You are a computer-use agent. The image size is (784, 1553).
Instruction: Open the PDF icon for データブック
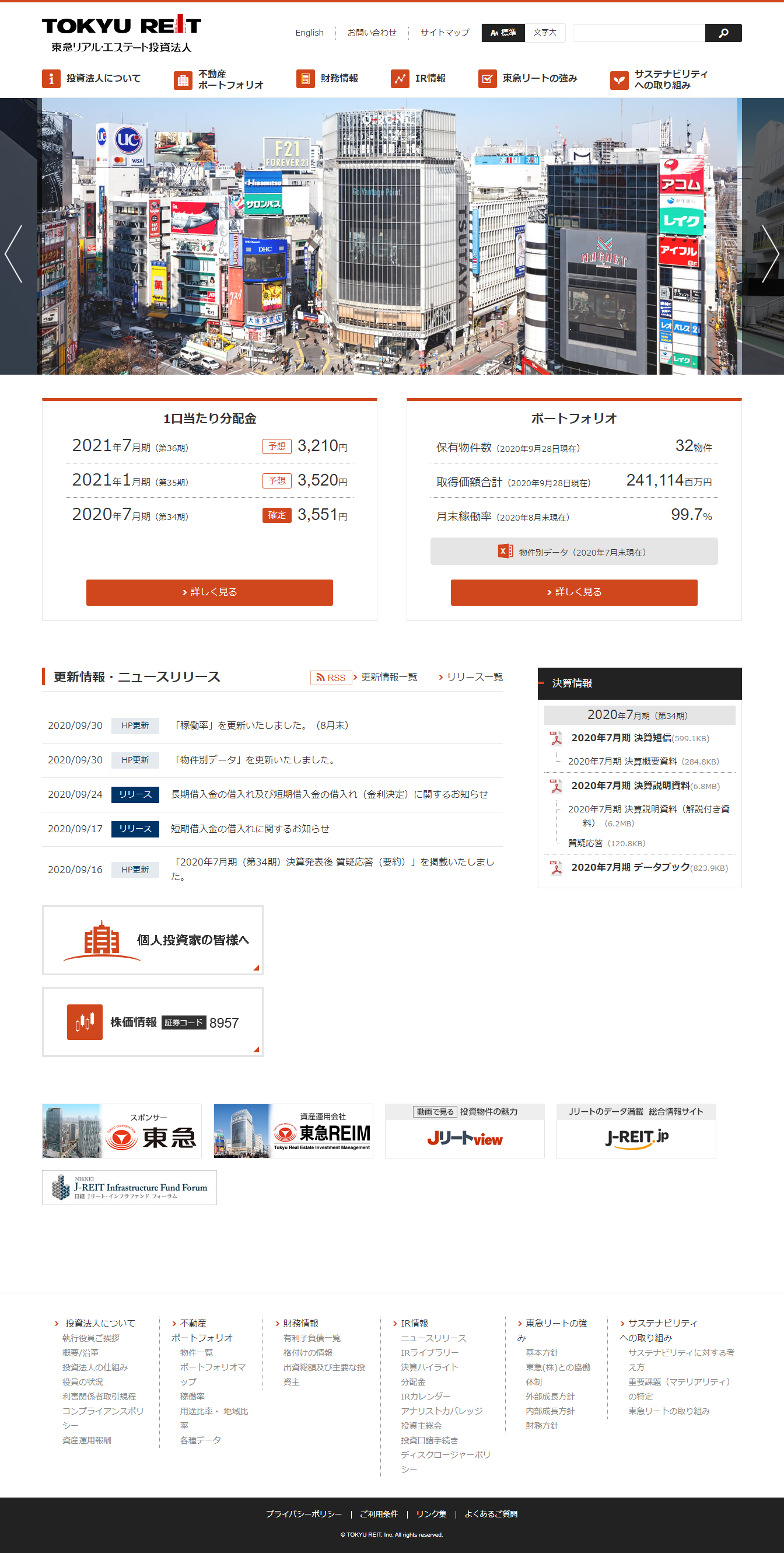(555, 867)
